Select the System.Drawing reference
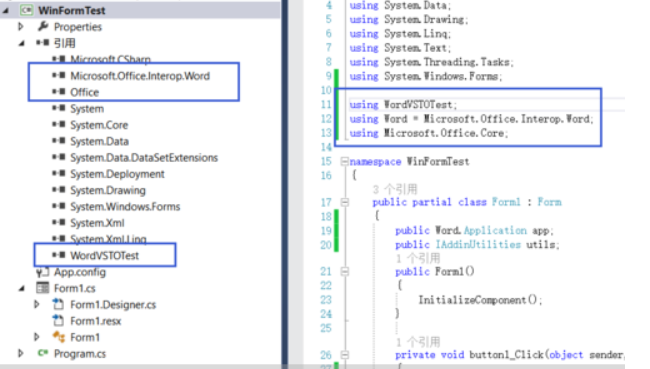This screenshot has width=650, height=369. click(x=108, y=190)
